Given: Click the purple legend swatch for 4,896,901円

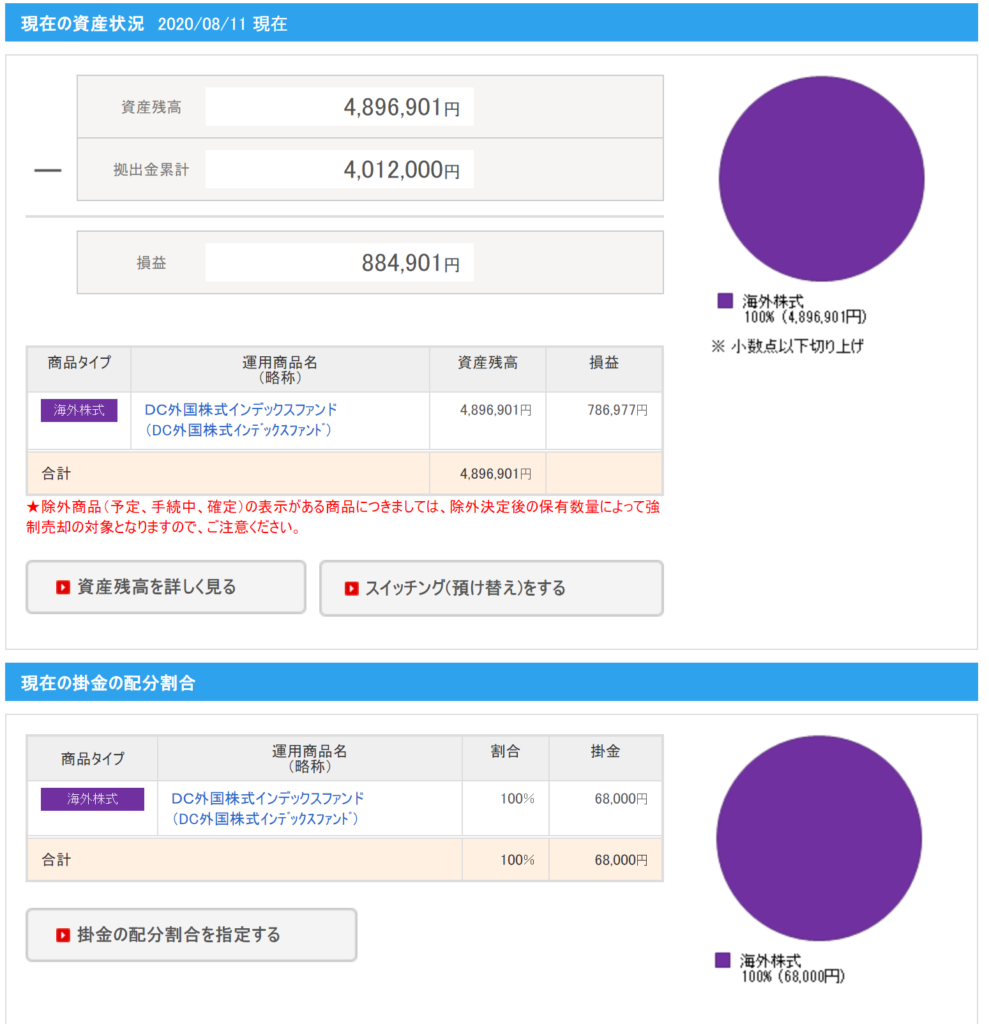Looking at the screenshot, I should (x=726, y=301).
